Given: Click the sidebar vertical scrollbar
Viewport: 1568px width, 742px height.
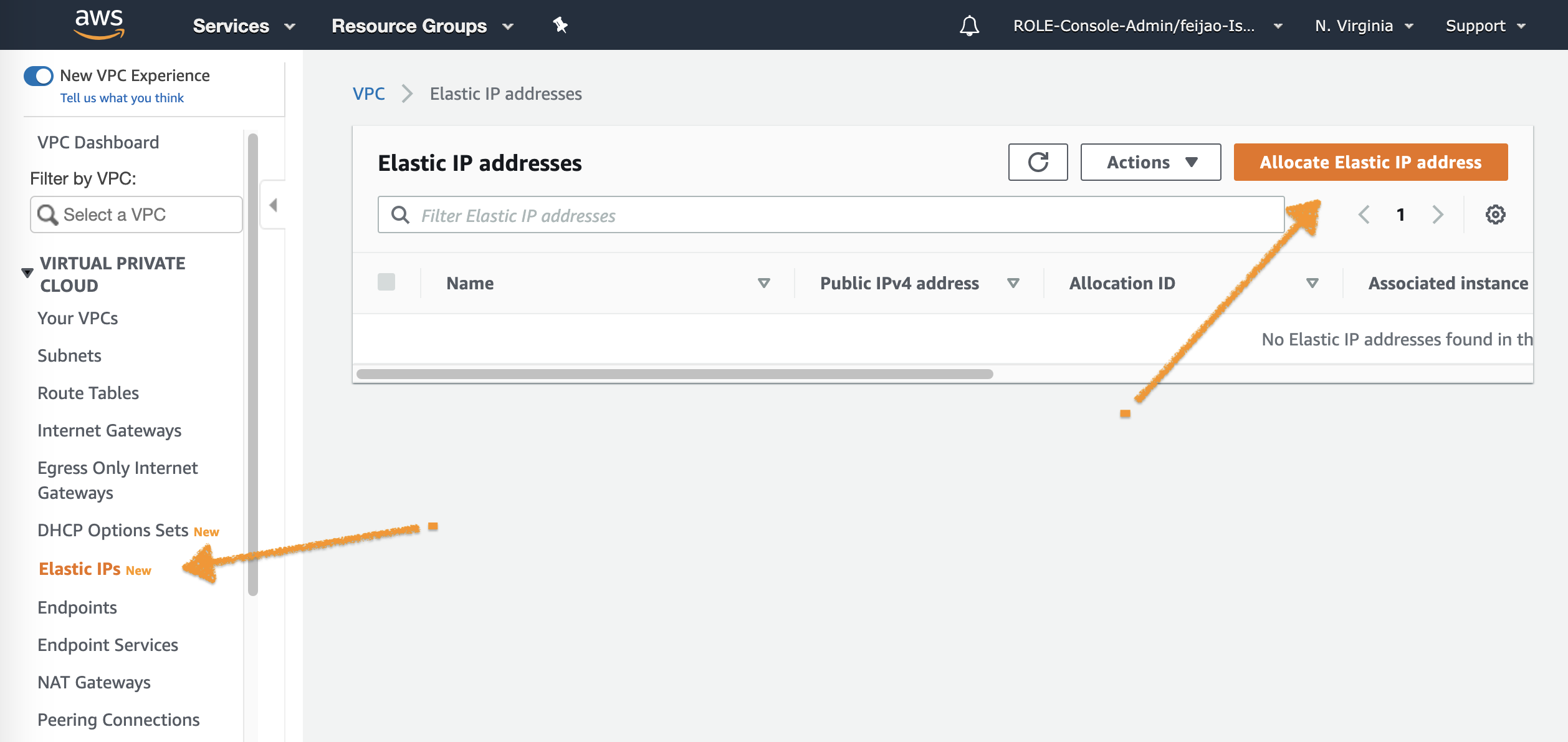Looking at the screenshot, I should click(252, 365).
